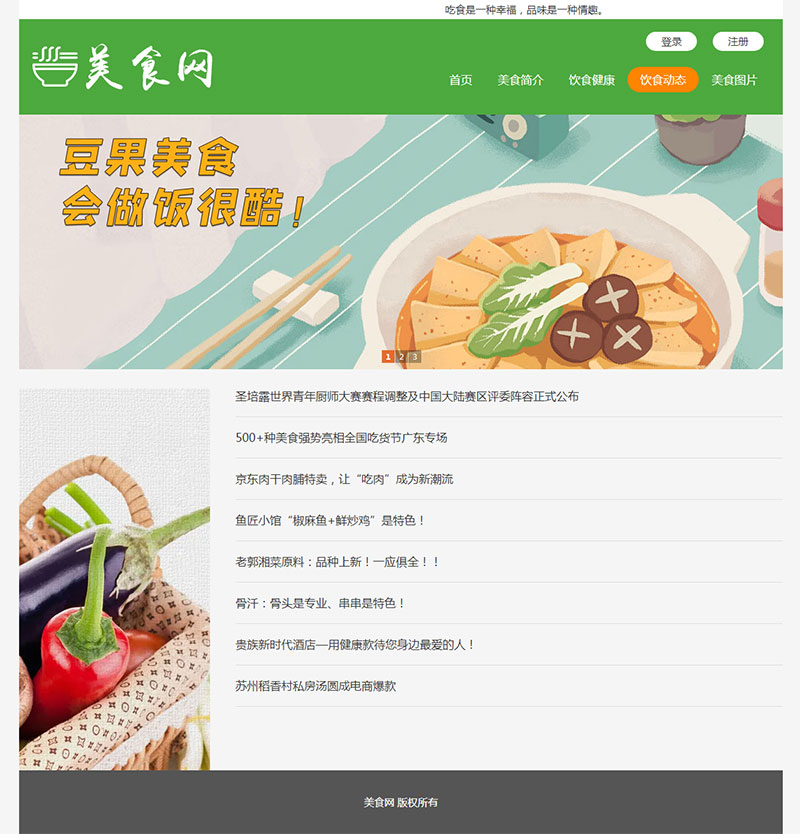
Task: Select 饮食健康 in the navigation bar
Action: [x=591, y=80]
